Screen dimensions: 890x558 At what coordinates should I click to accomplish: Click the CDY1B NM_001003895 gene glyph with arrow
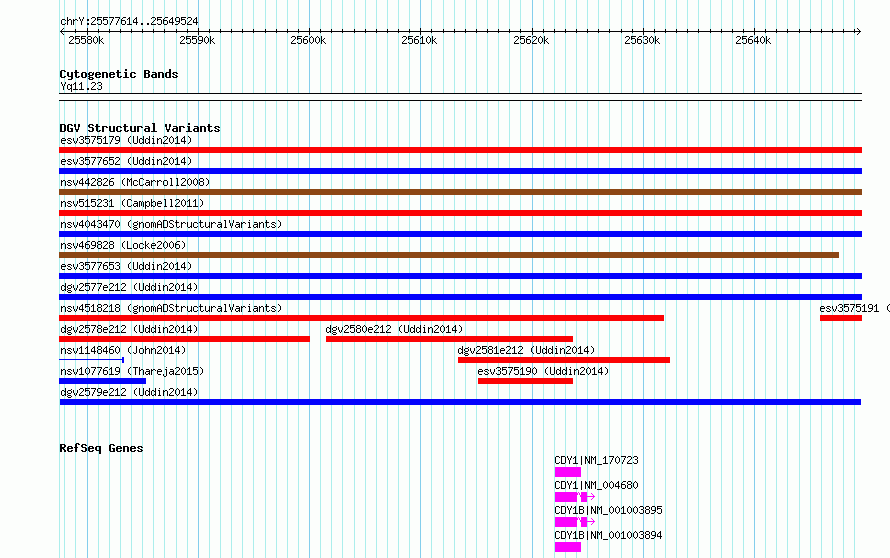[574, 522]
